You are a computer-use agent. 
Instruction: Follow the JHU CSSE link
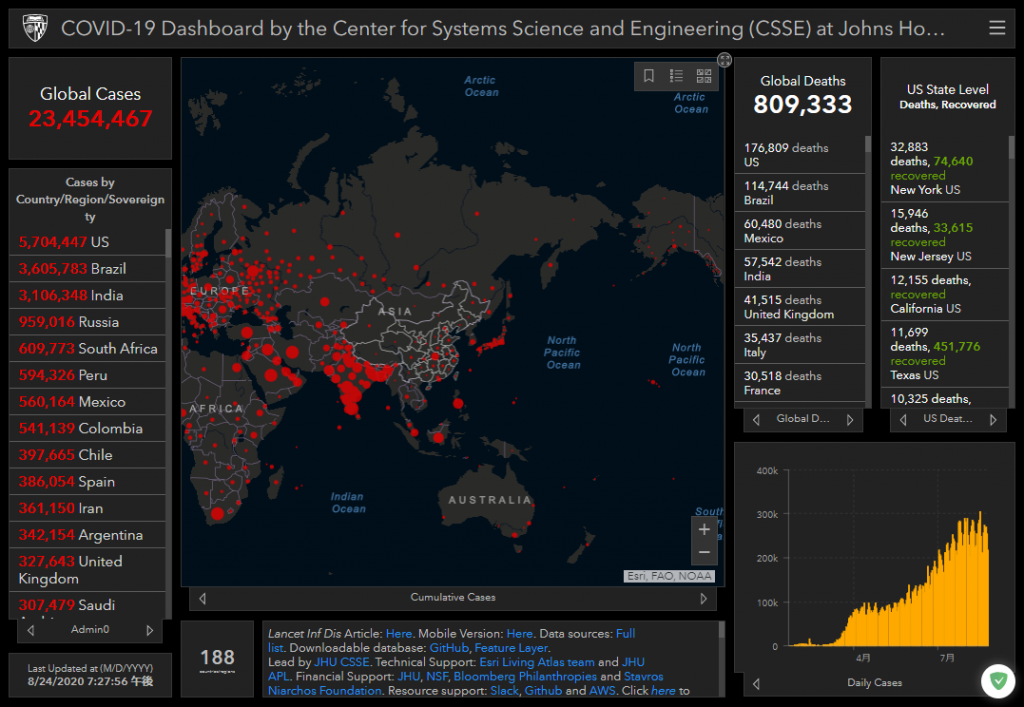point(342,662)
